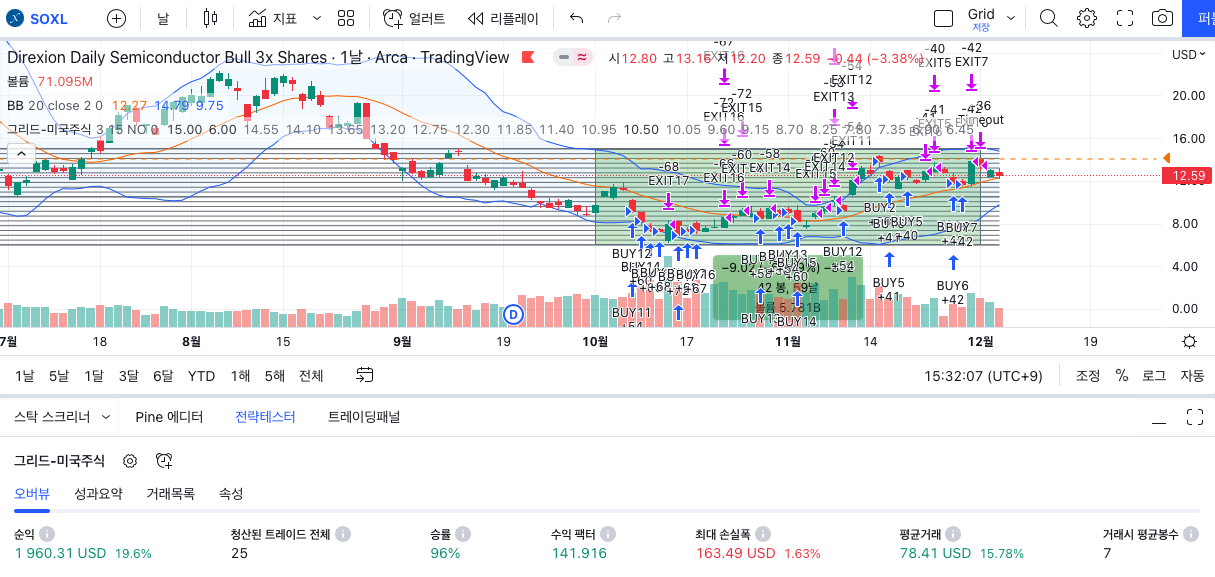The width and height of the screenshot is (1215, 577).
Task: Click the 볼륨 71.095M legend
Action: click(x=50, y=81)
